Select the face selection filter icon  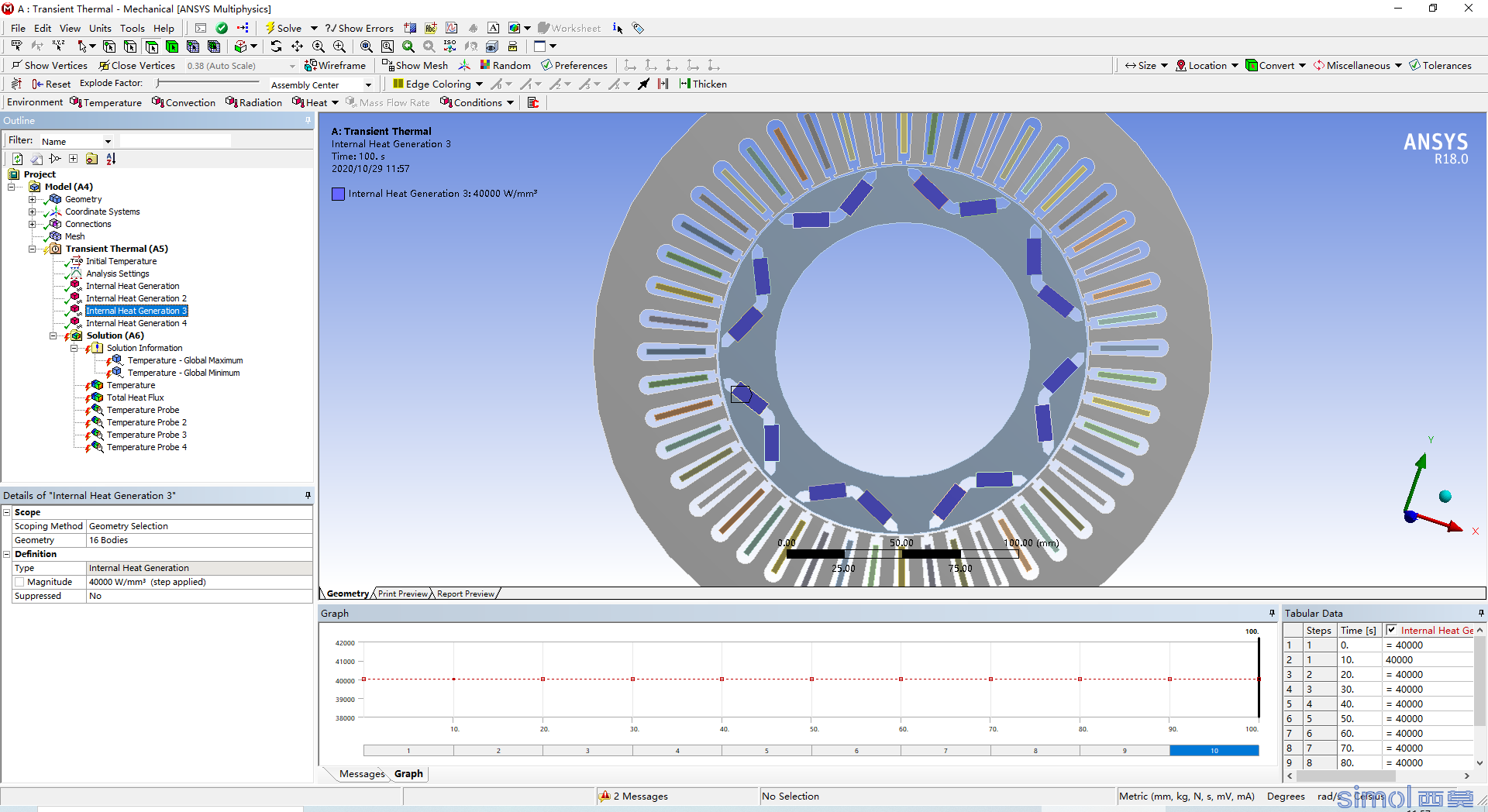pyautogui.click(x=151, y=46)
